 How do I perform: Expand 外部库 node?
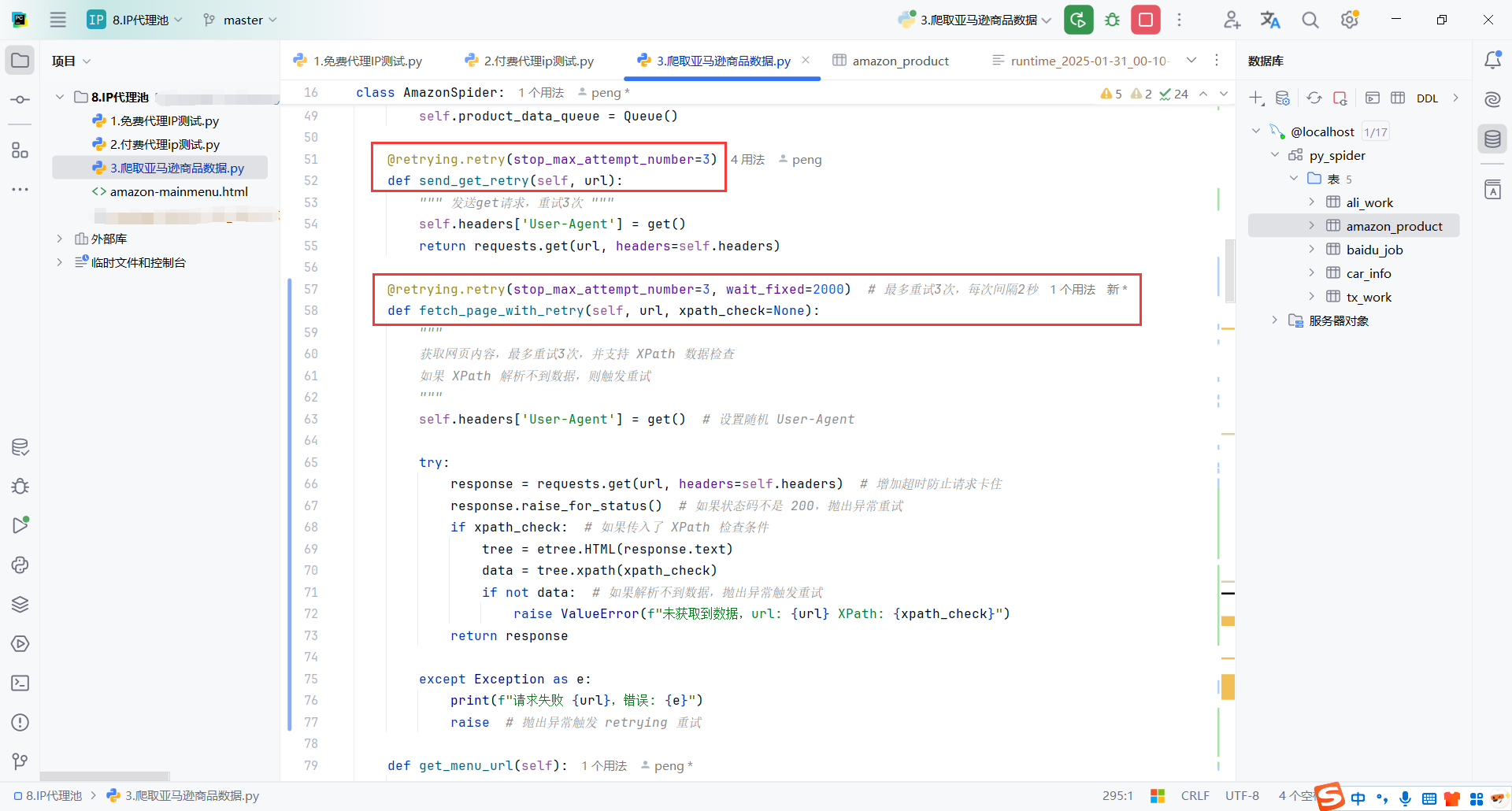[x=59, y=239]
